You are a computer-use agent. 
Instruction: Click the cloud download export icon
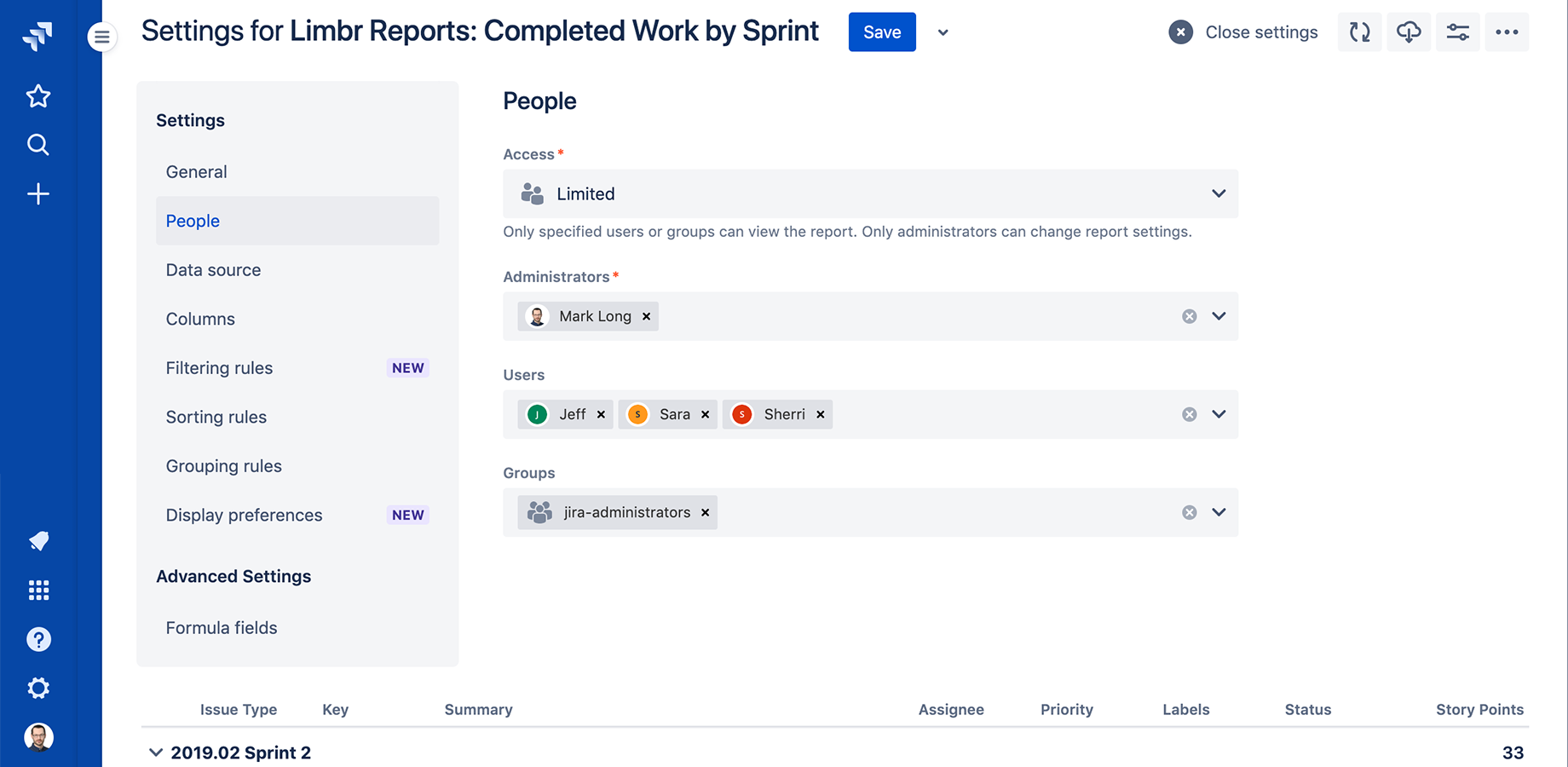pos(1409,32)
